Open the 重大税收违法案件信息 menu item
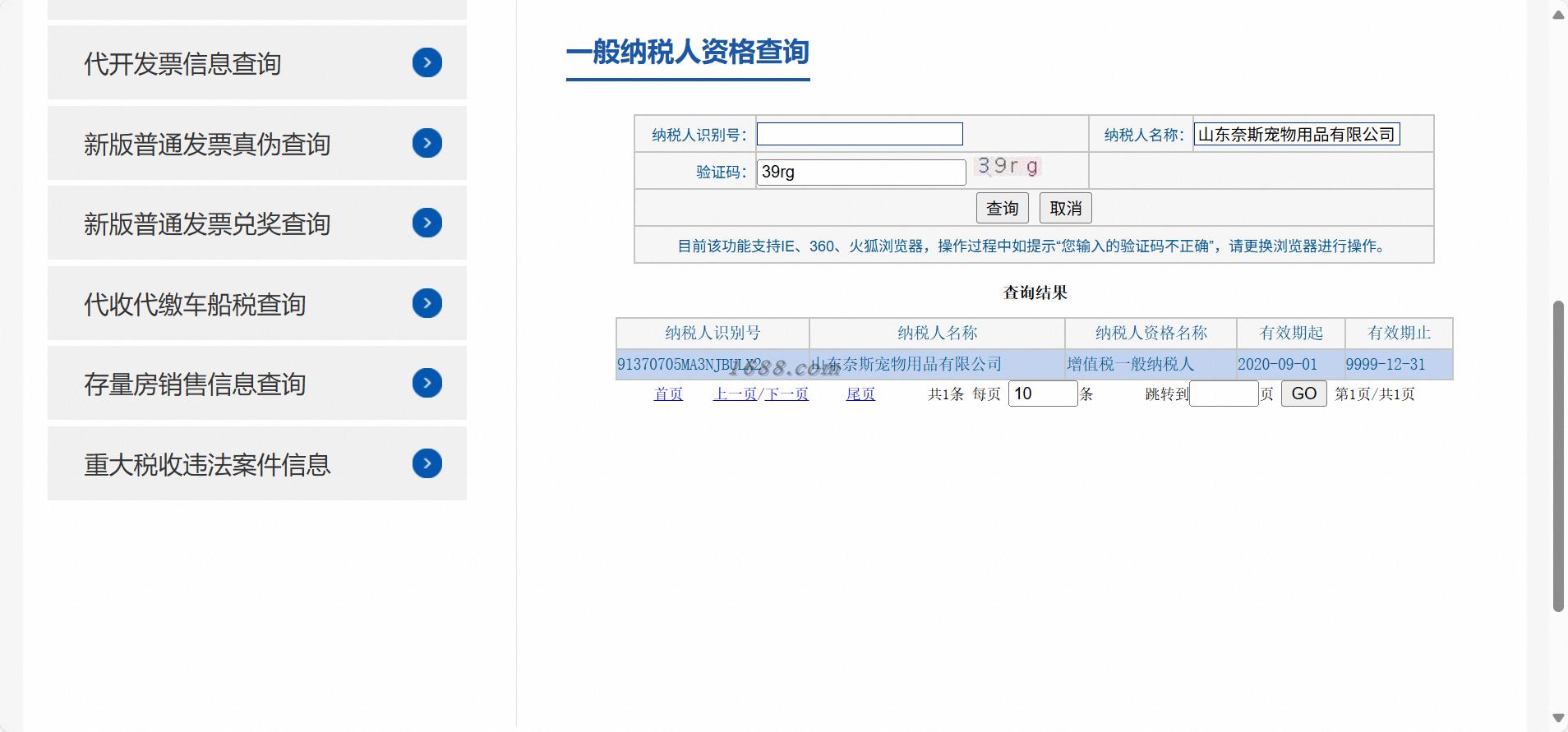The image size is (1568, 732). pos(257,463)
